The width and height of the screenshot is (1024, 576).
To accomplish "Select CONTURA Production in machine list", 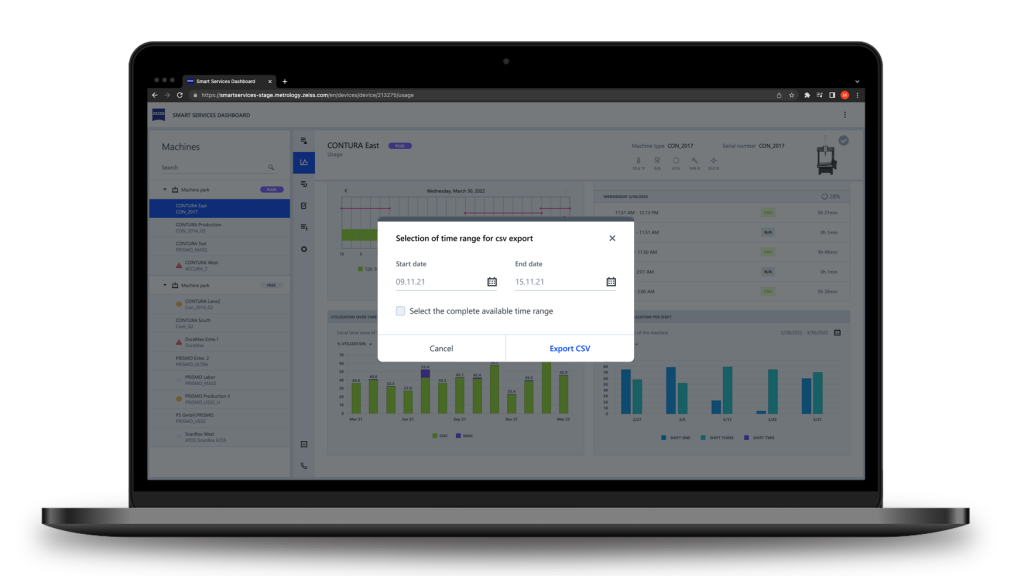I will [198, 227].
